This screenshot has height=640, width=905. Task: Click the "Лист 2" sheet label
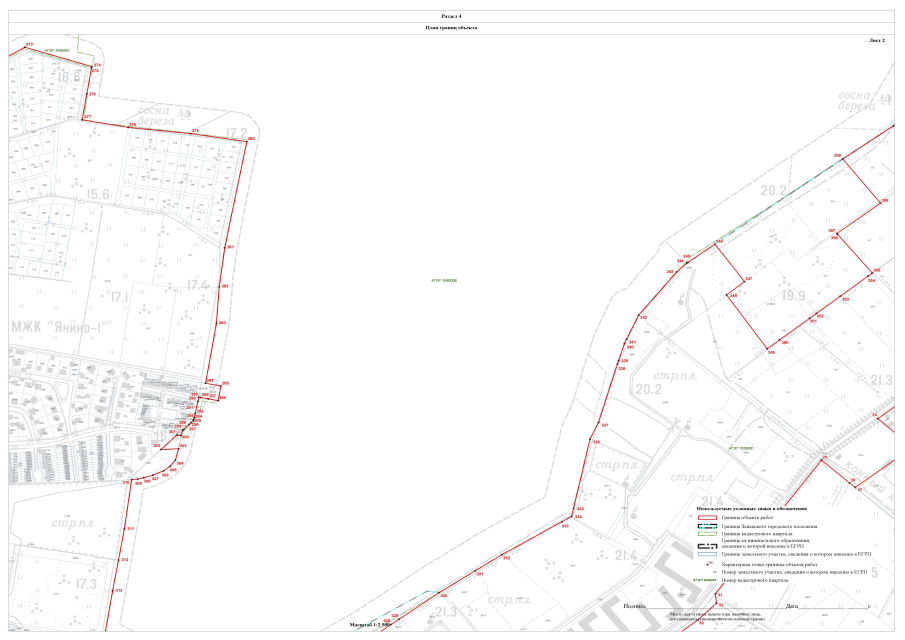(x=876, y=40)
